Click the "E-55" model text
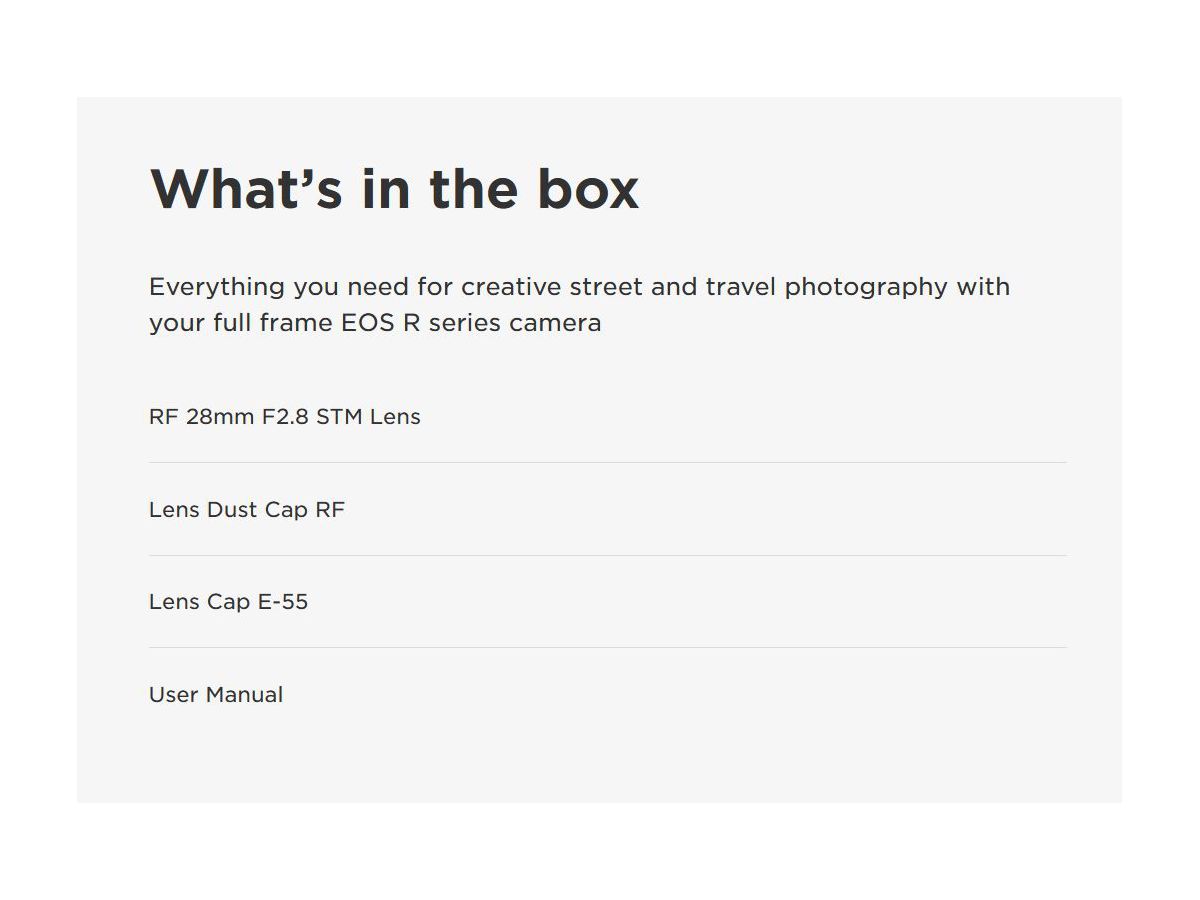This screenshot has width=1200, height=900. pos(282,602)
